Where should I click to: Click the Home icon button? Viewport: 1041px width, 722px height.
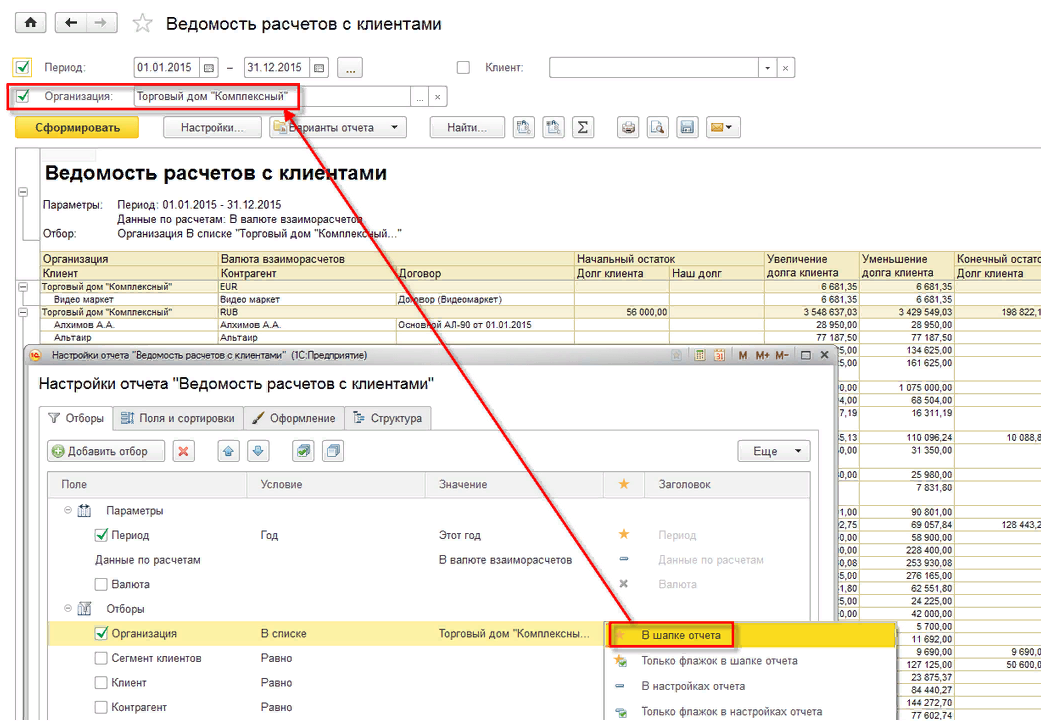click(30, 23)
